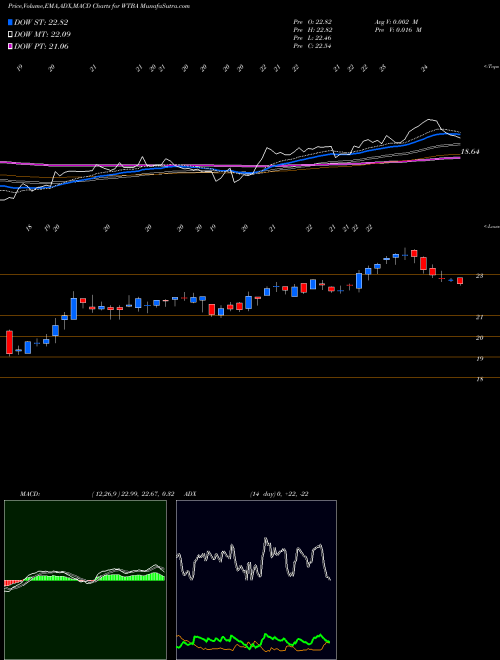This screenshot has height=660, width=500.
Task: Click the blue DOW ST legend swatch
Action: point(10,22)
